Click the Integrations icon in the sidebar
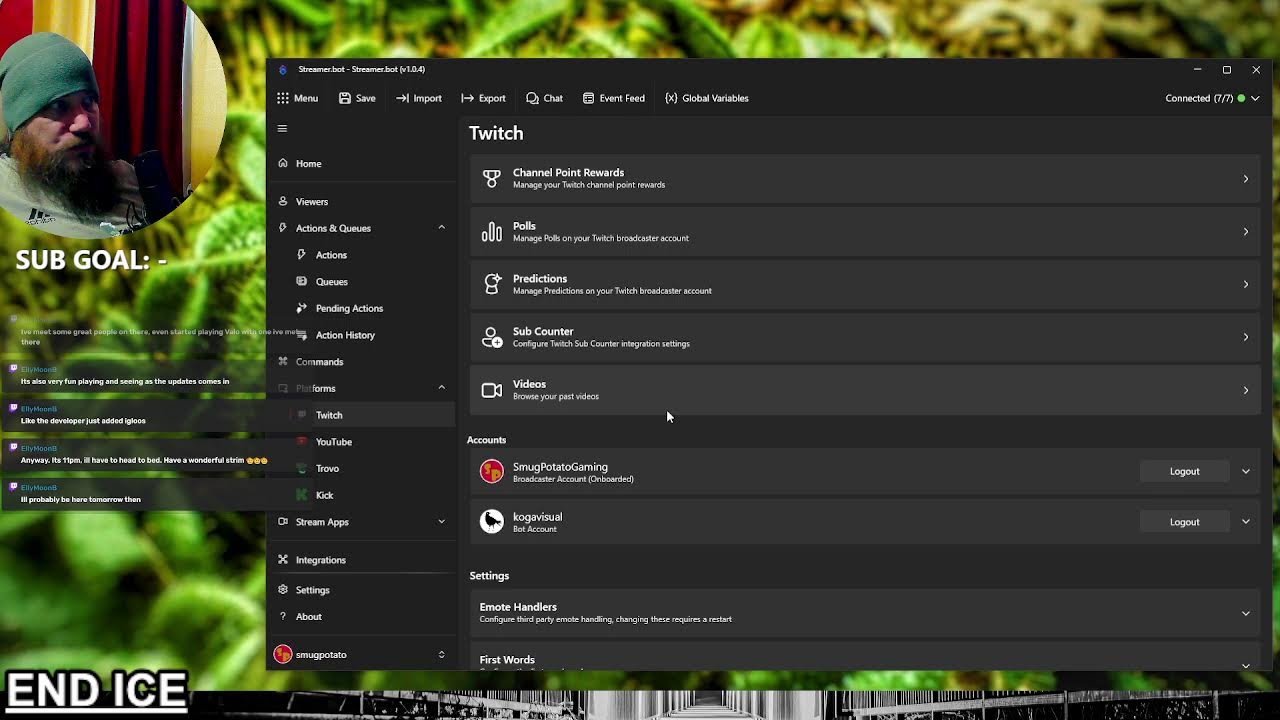This screenshot has height=720, width=1280. coord(283,560)
